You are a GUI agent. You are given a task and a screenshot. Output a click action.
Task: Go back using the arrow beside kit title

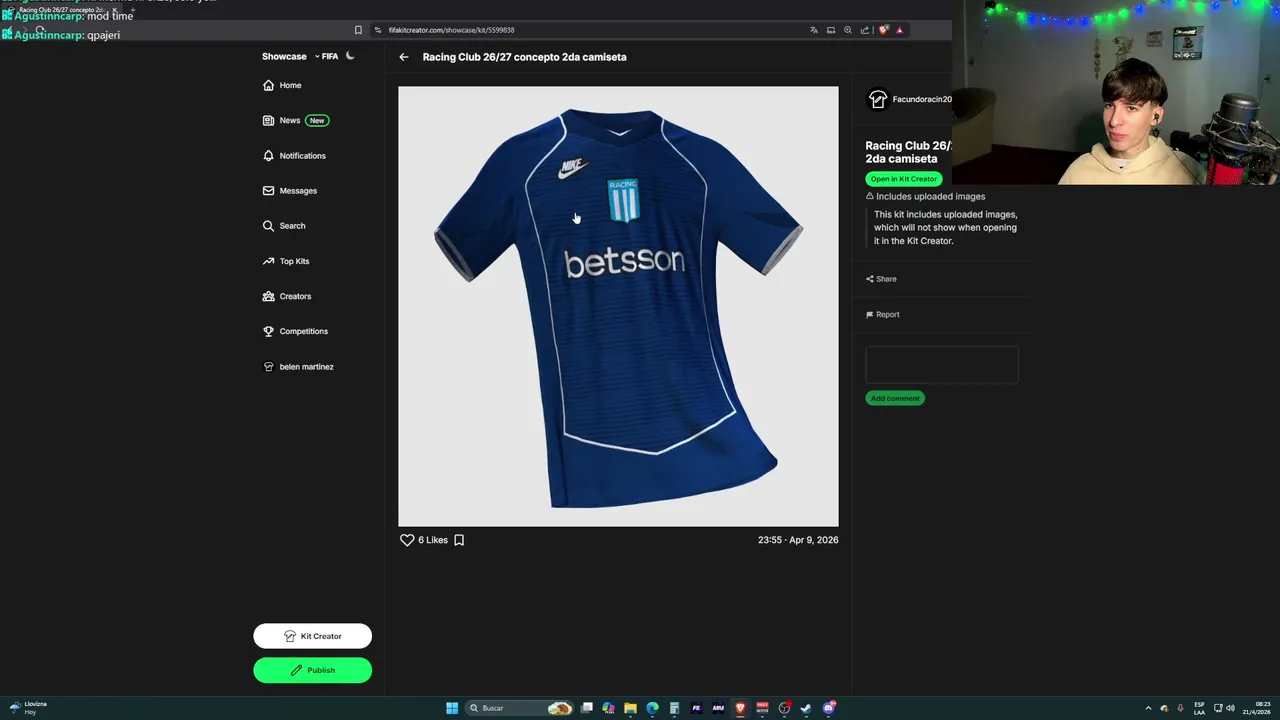pyautogui.click(x=404, y=57)
